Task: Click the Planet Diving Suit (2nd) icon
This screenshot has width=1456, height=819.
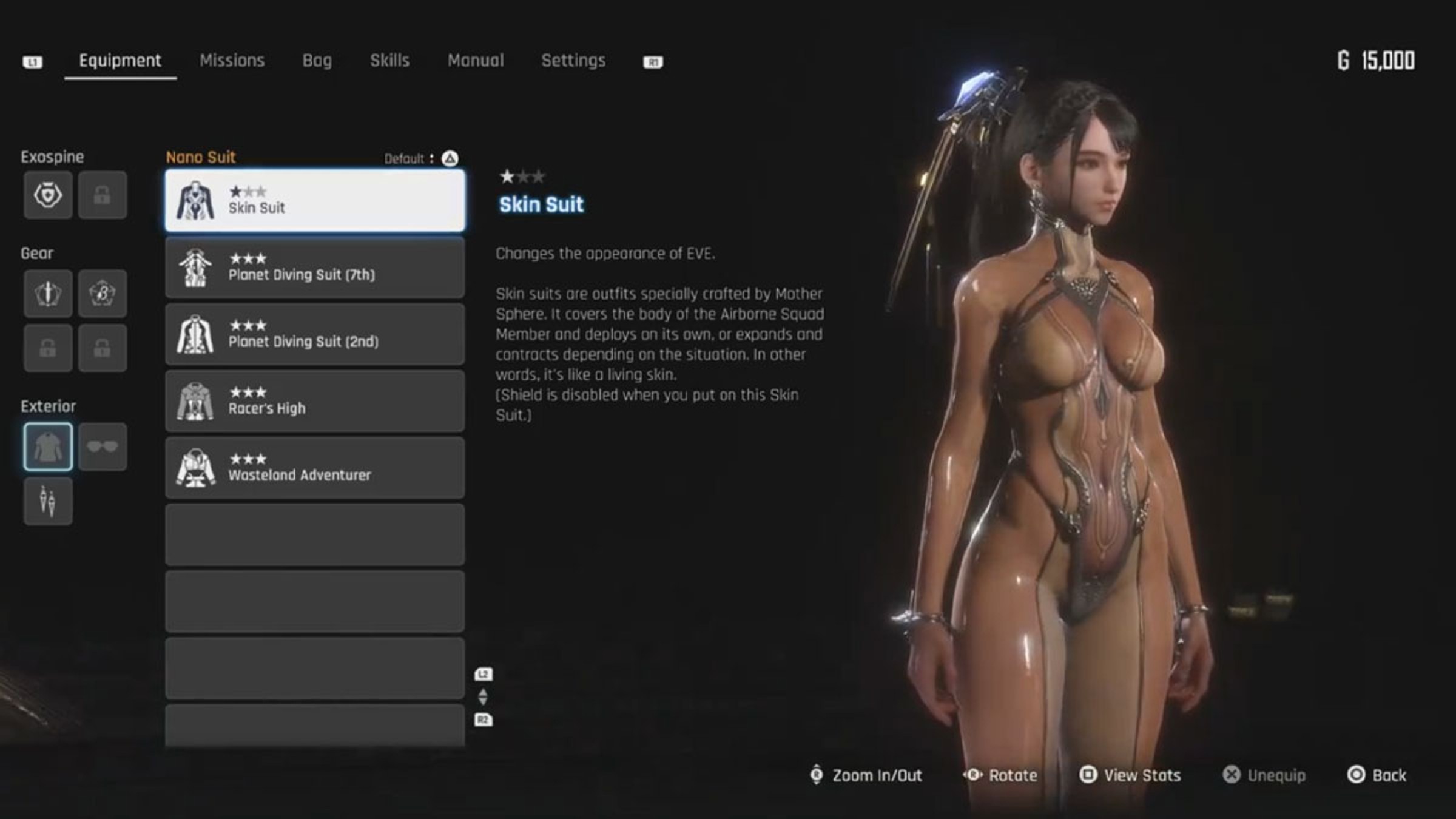Action: point(195,334)
